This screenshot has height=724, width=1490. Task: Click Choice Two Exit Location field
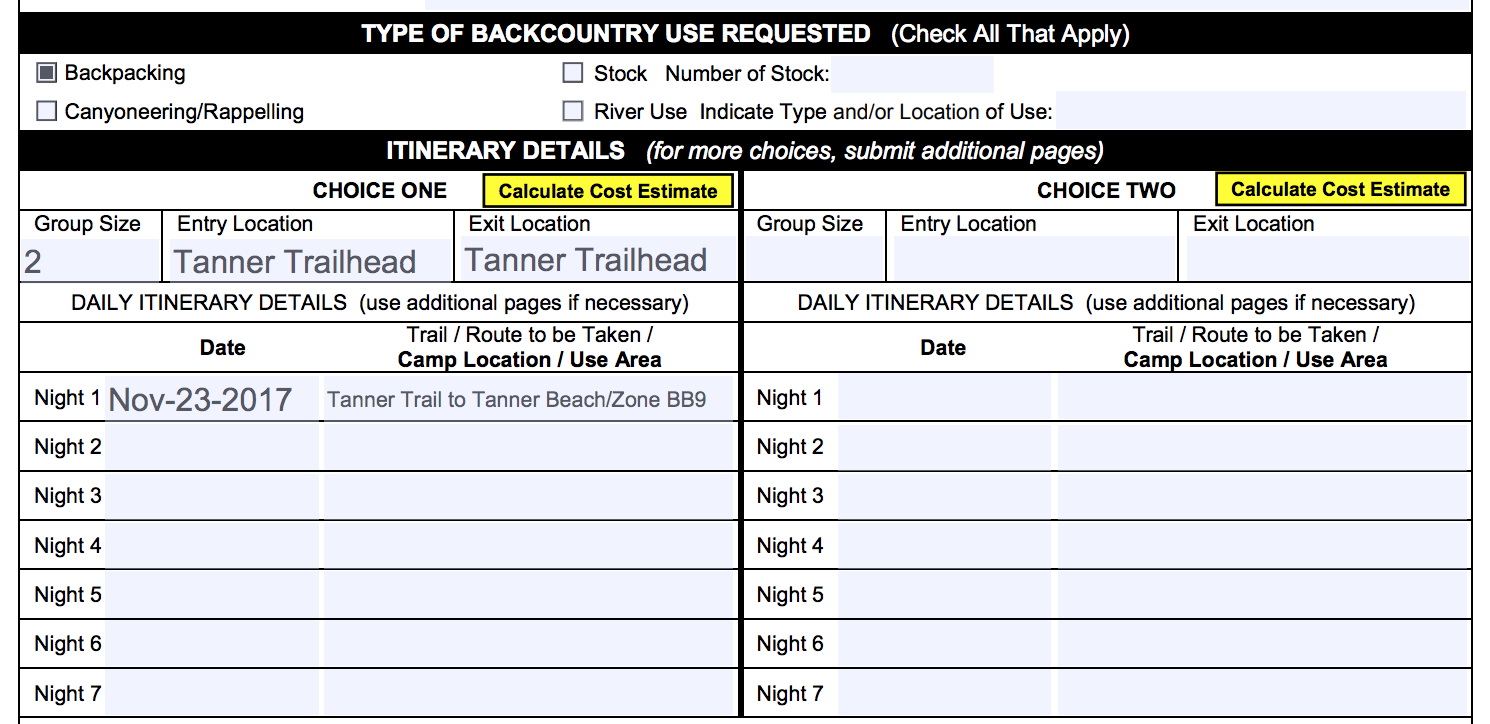tap(1325, 259)
